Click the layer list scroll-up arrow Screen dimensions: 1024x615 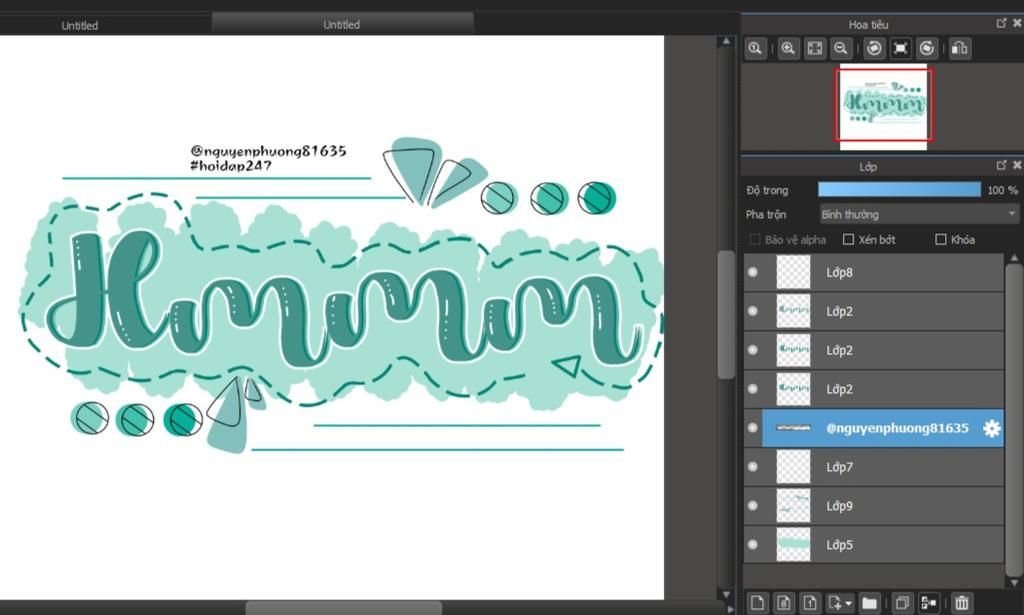coord(1014,259)
